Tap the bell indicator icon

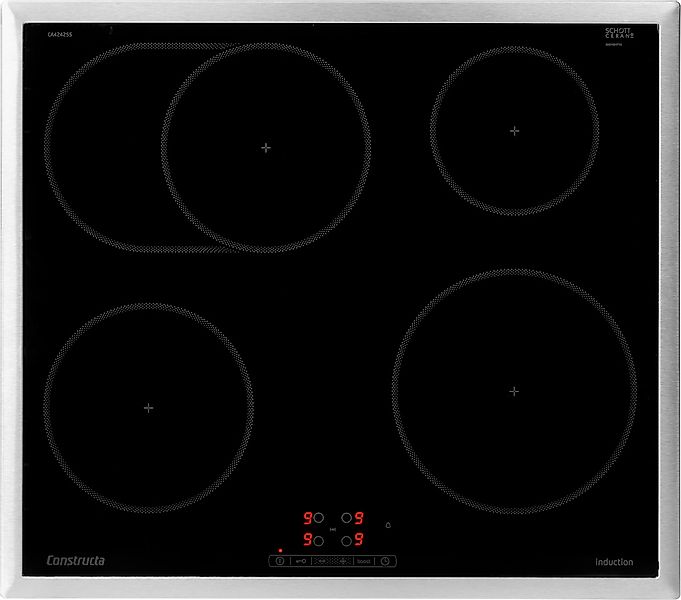(388, 525)
